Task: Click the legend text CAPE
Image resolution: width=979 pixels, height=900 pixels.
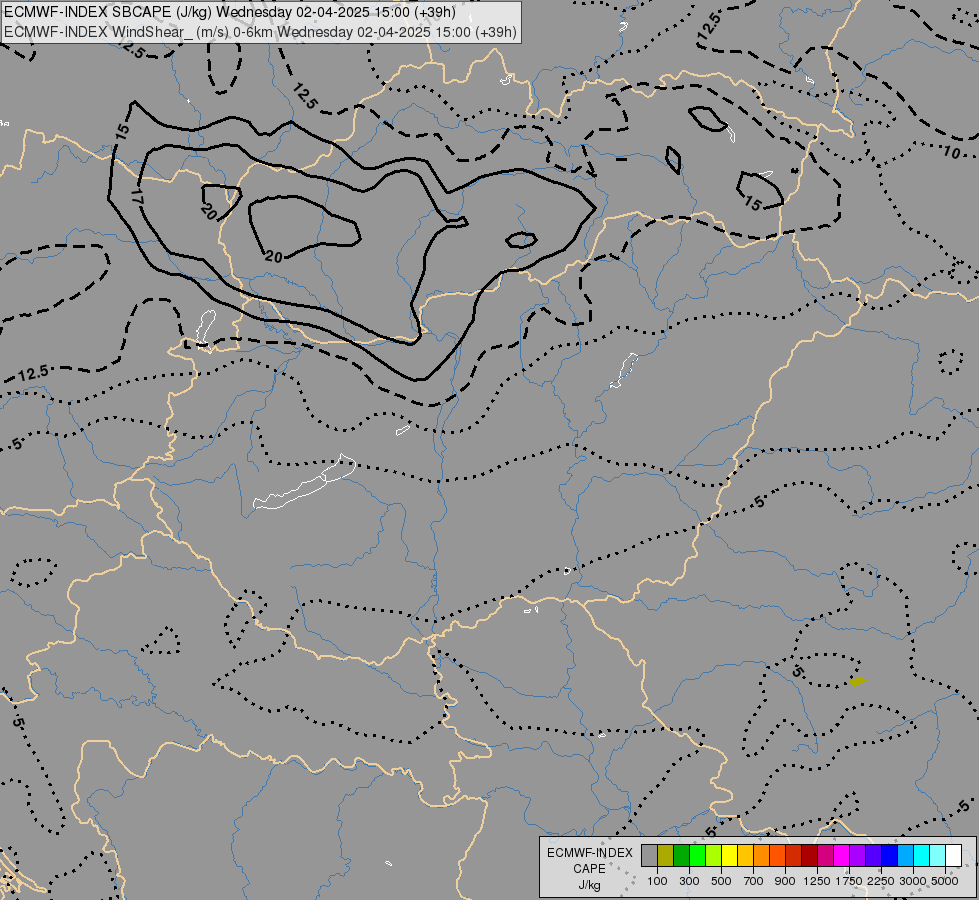Action: pos(589,869)
